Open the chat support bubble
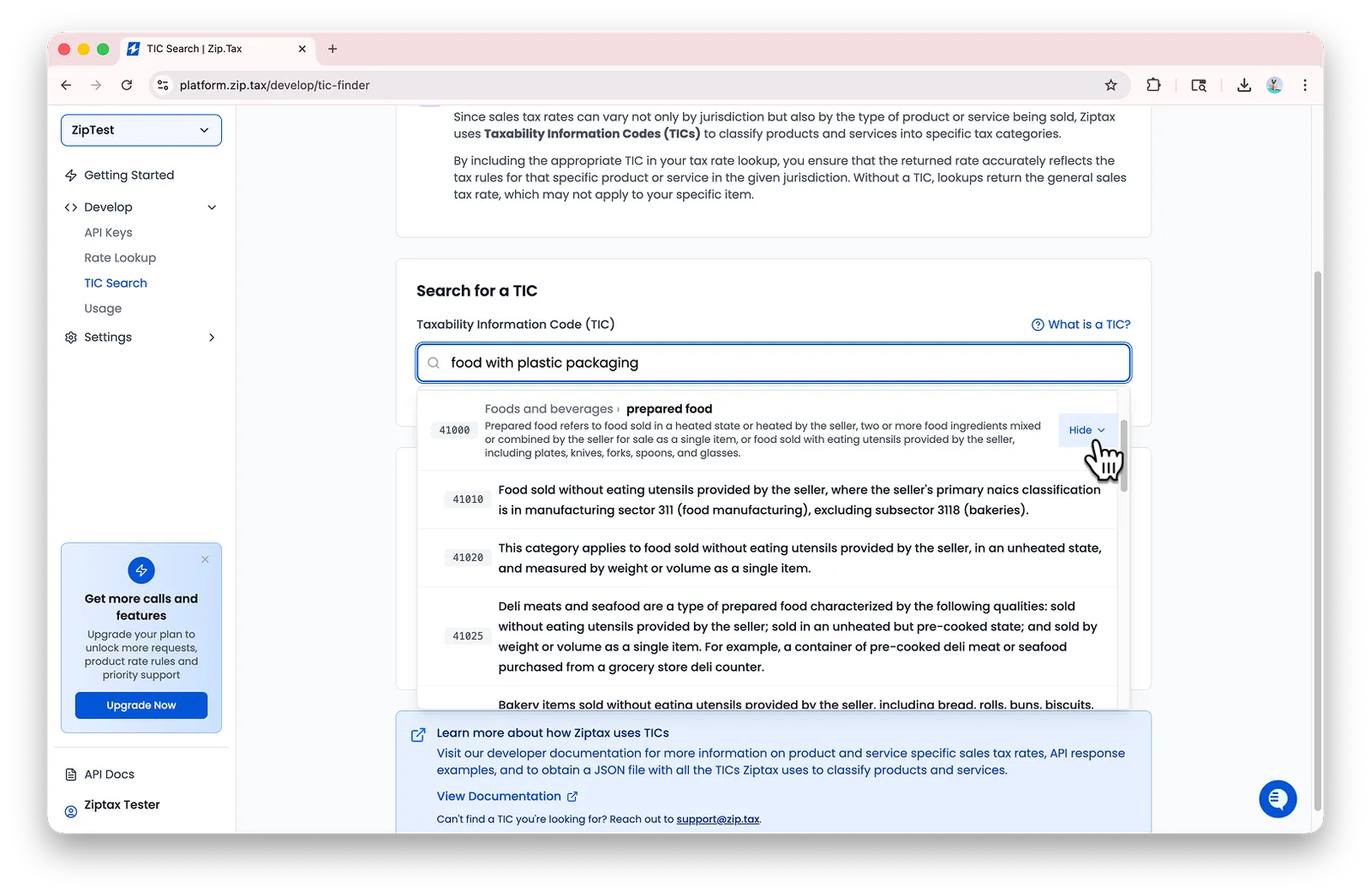This screenshot has width=1371, height=896. tap(1278, 799)
